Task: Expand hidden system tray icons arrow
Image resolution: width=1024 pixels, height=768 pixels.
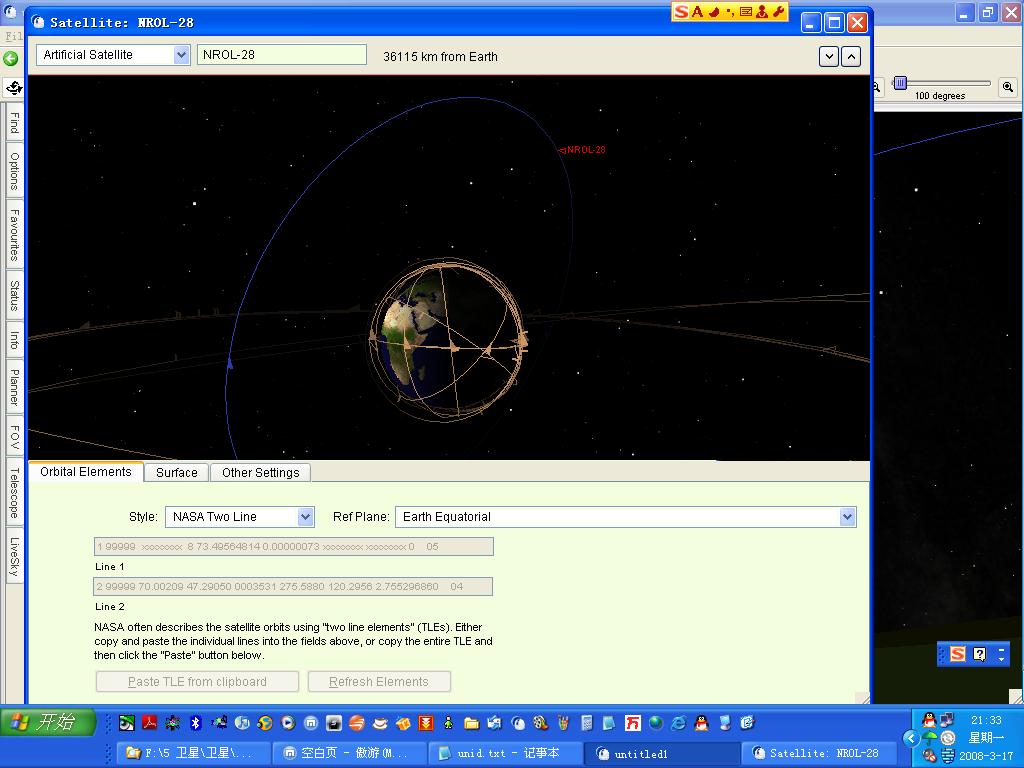Action: tap(911, 739)
